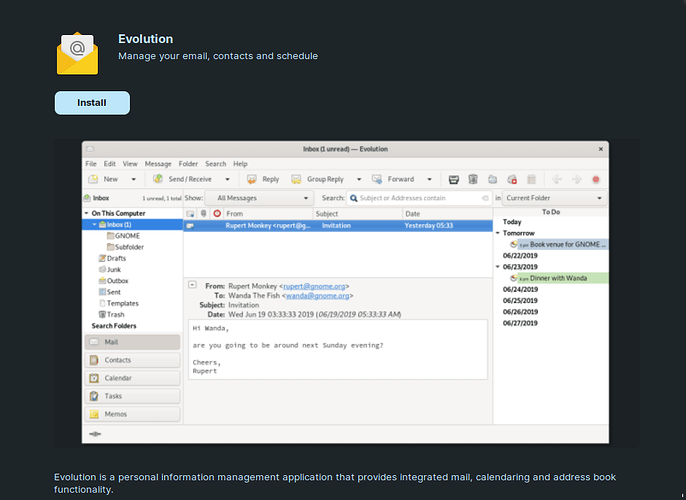Open the Search menu
The height and width of the screenshot is (500, 686).
pyautogui.click(x=216, y=164)
